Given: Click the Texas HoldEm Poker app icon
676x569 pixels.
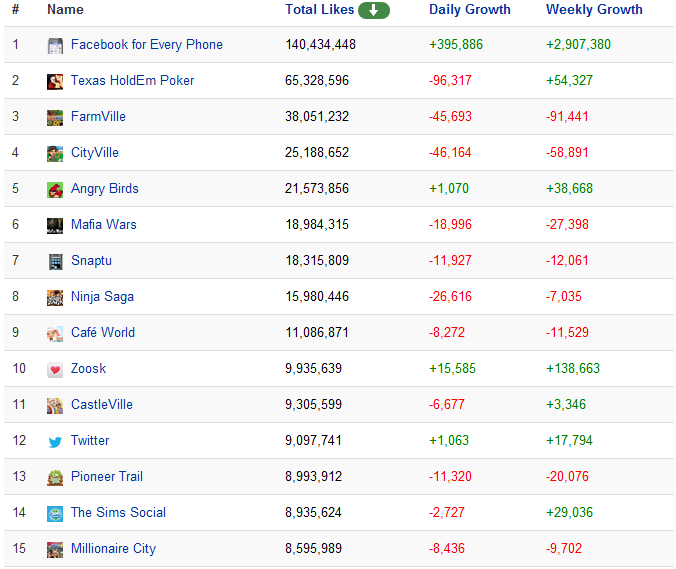Looking at the screenshot, I should click(x=55, y=81).
